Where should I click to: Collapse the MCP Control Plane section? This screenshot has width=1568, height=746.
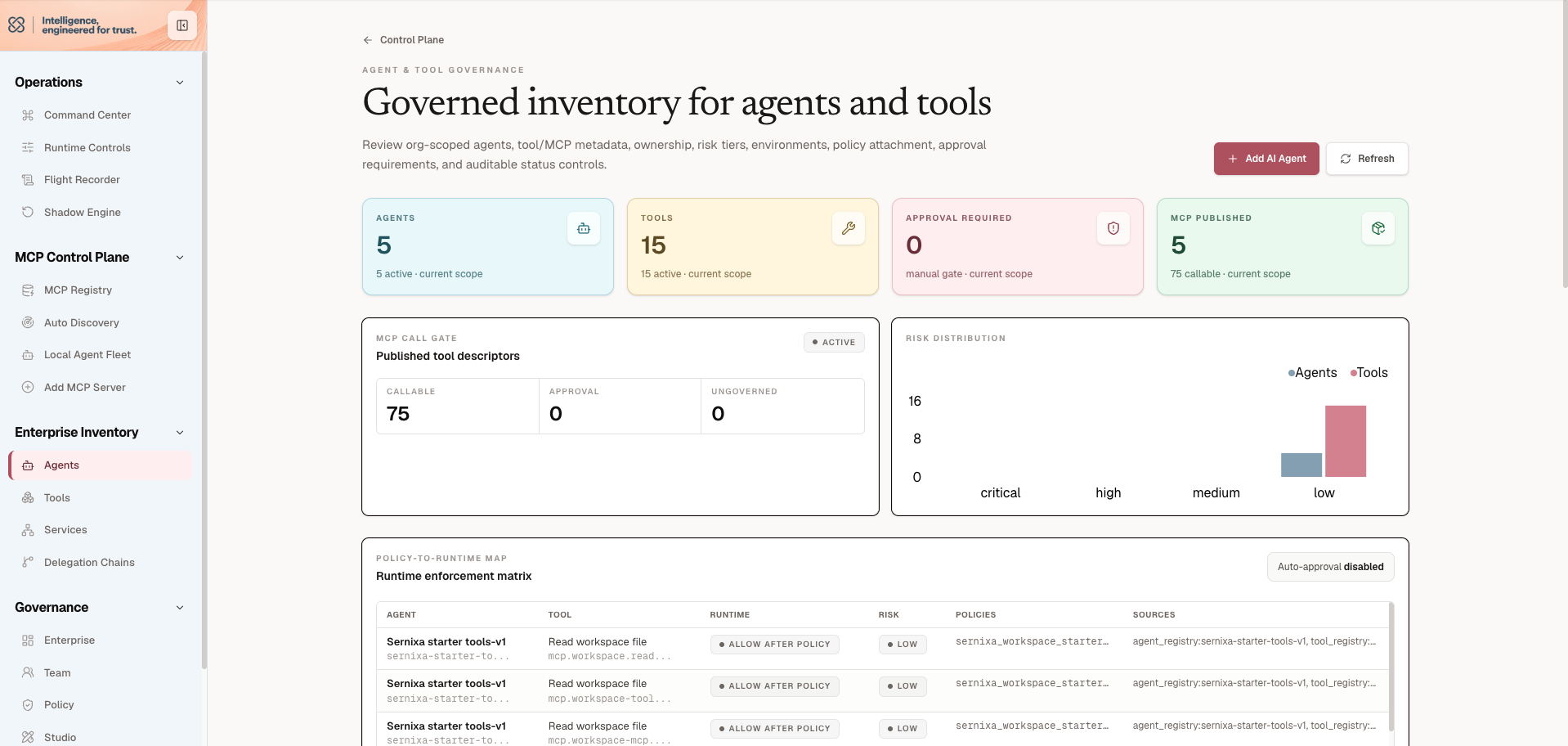[x=180, y=258]
